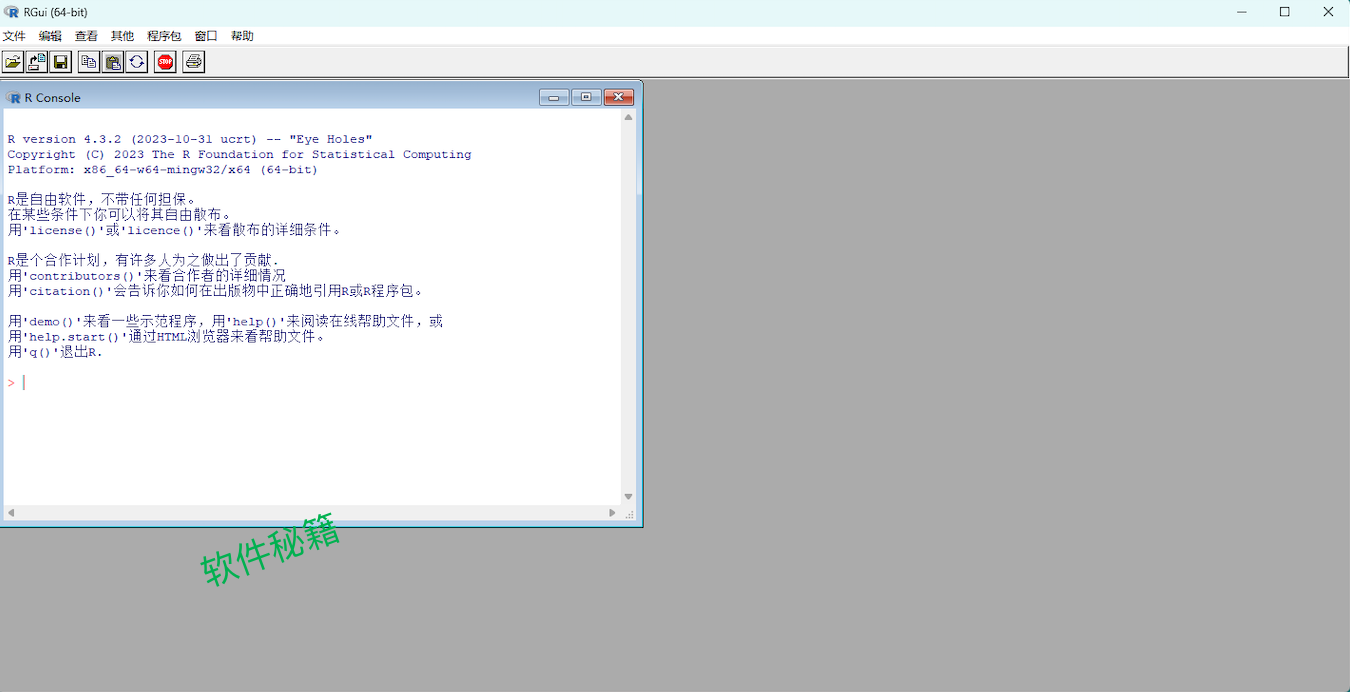Stop current computation with the STOP icon

pos(165,61)
